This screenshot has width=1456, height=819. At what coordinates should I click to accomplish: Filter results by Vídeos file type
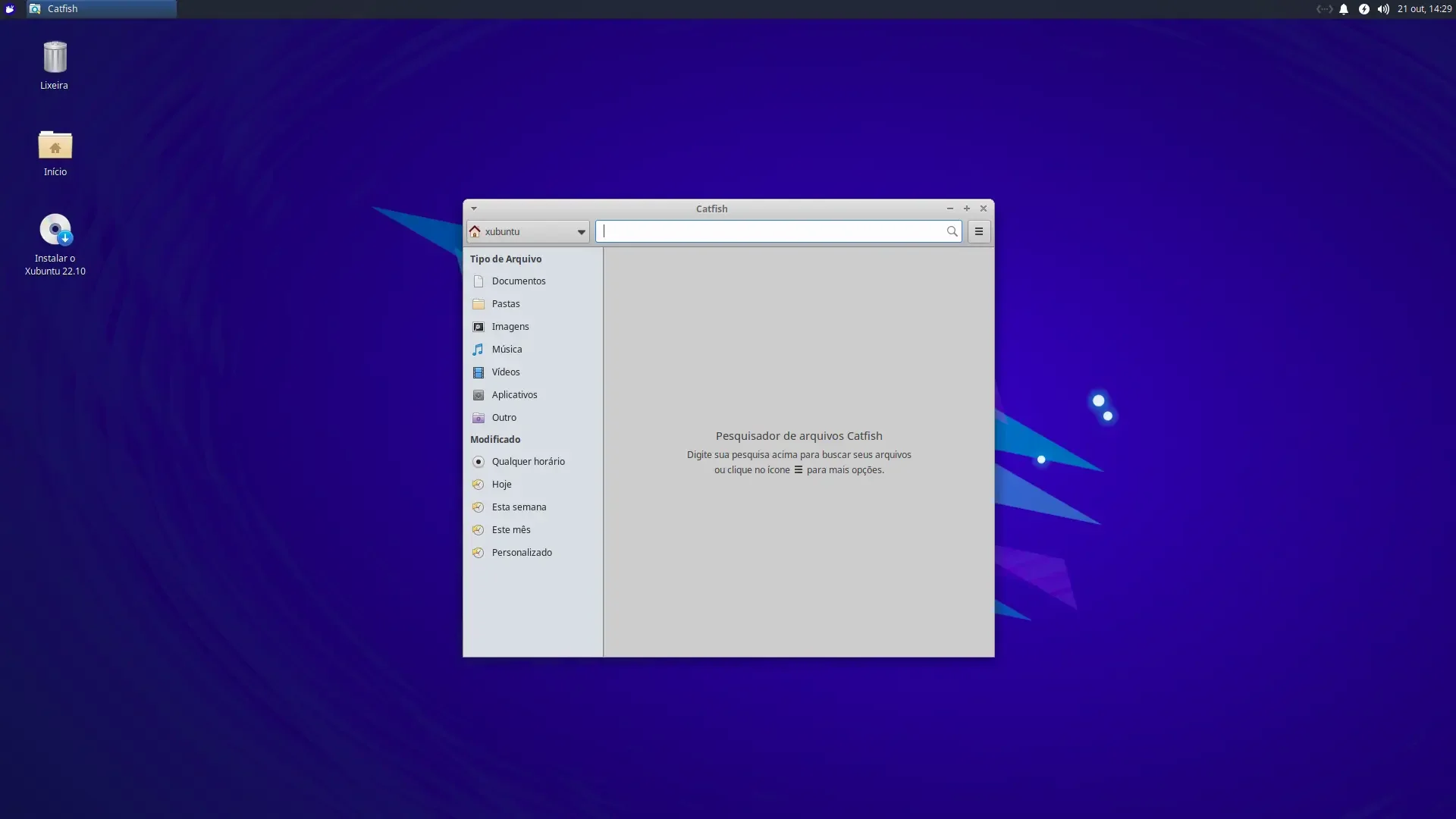[x=532, y=372]
